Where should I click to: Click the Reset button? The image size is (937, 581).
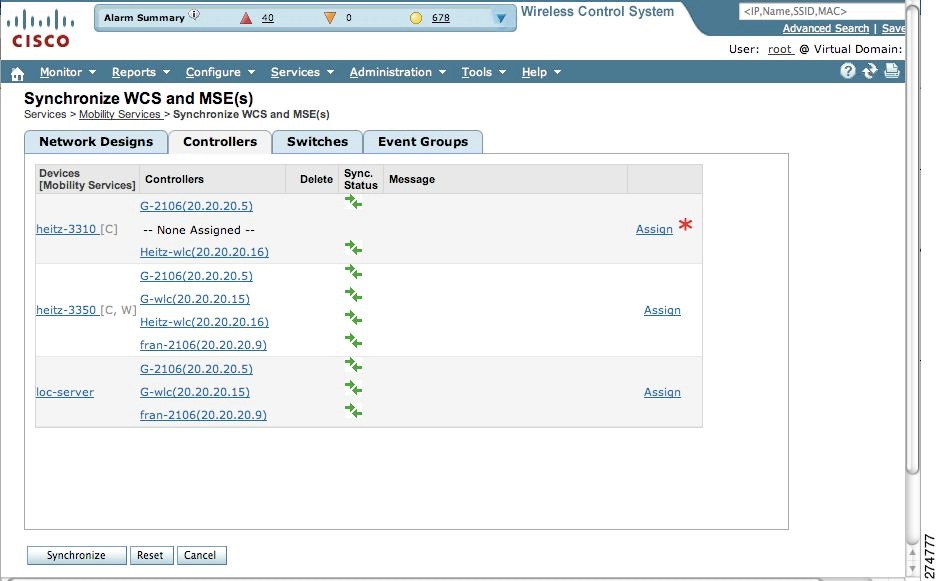tap(150, 555)
